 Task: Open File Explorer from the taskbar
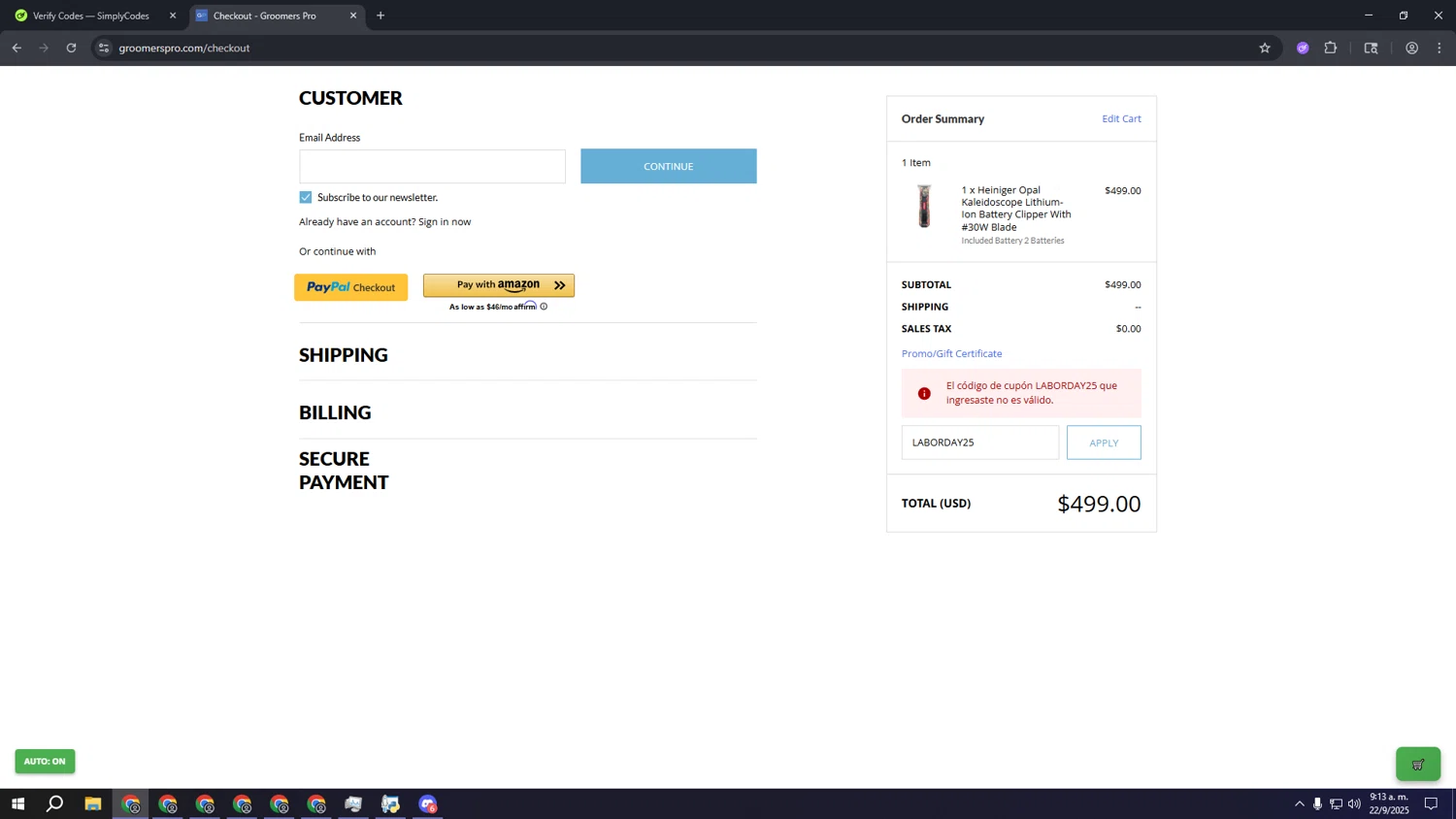93,803
